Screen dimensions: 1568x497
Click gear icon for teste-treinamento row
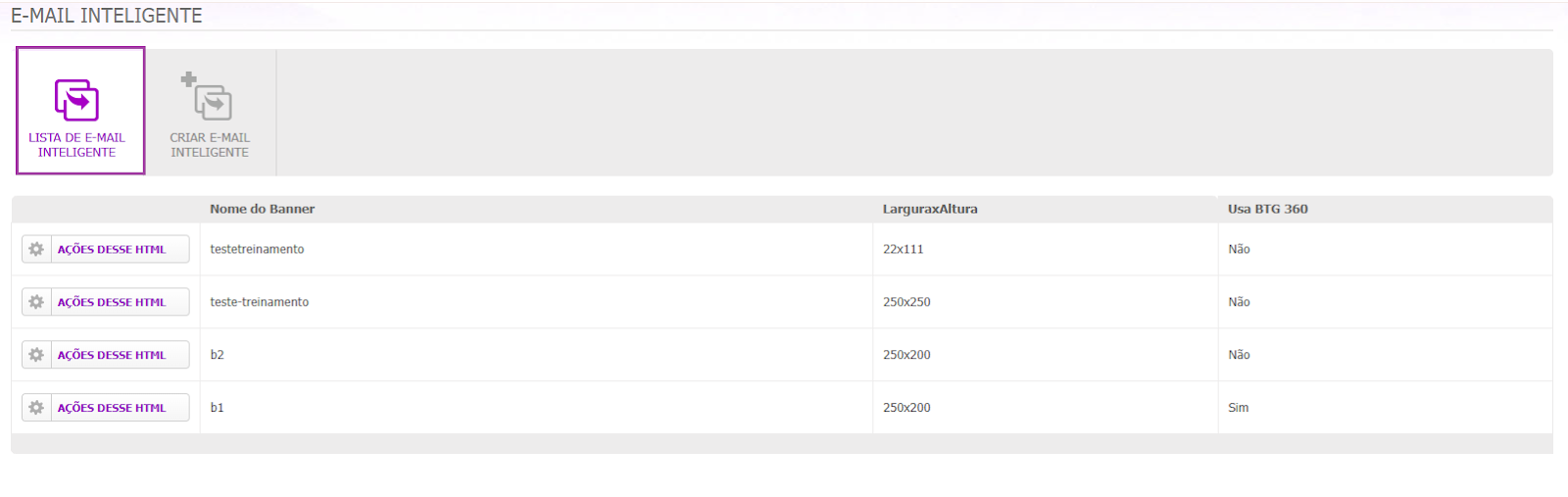click(36, 302)
